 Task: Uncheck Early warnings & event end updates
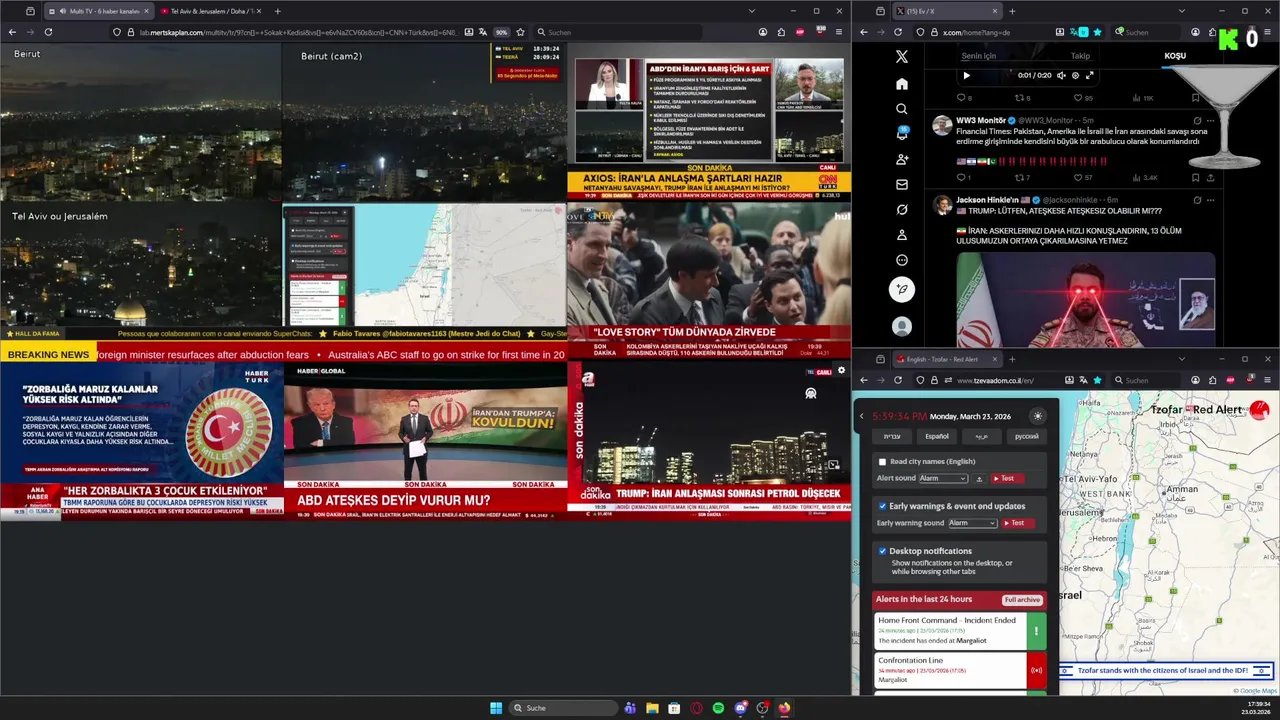pos(882,506)
